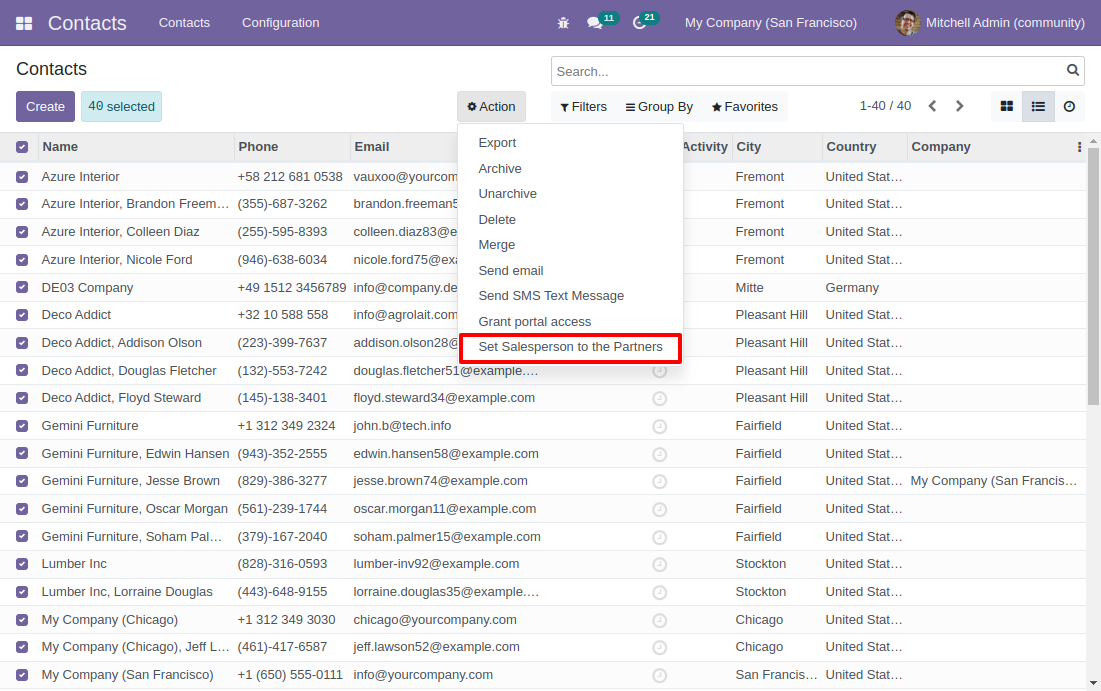
Task: Click activity clock for Gemini Furniture row
Action: pos(659,426)
